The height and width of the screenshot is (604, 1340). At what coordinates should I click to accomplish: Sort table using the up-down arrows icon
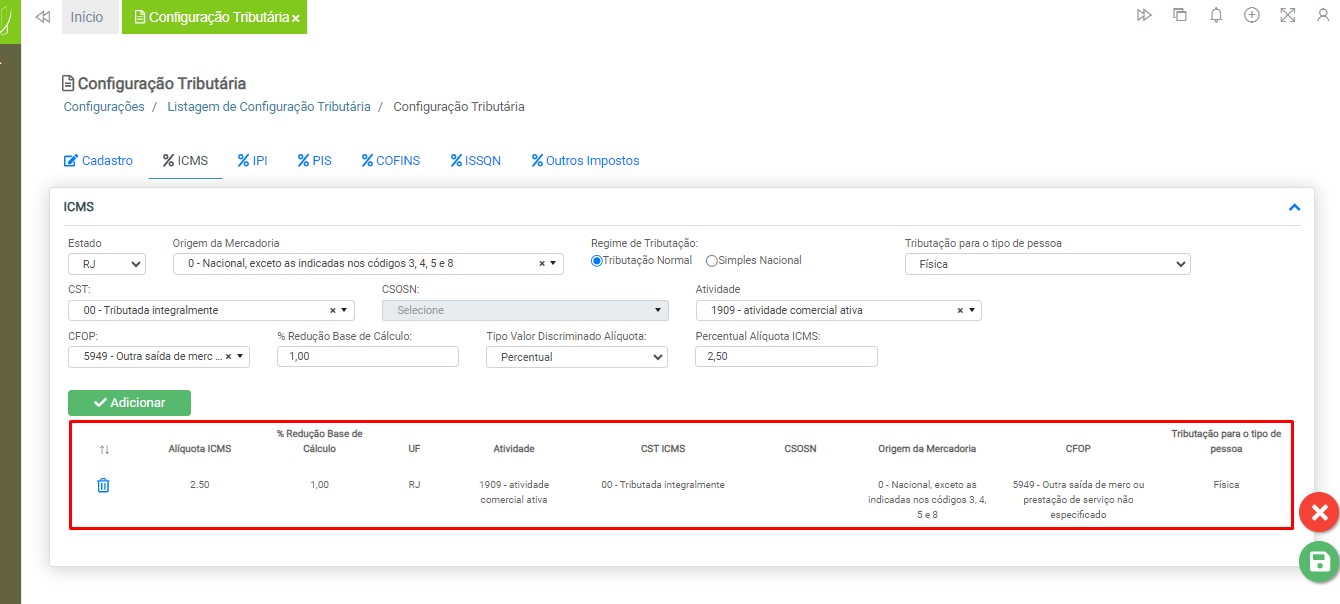click(x=104, y=449)
